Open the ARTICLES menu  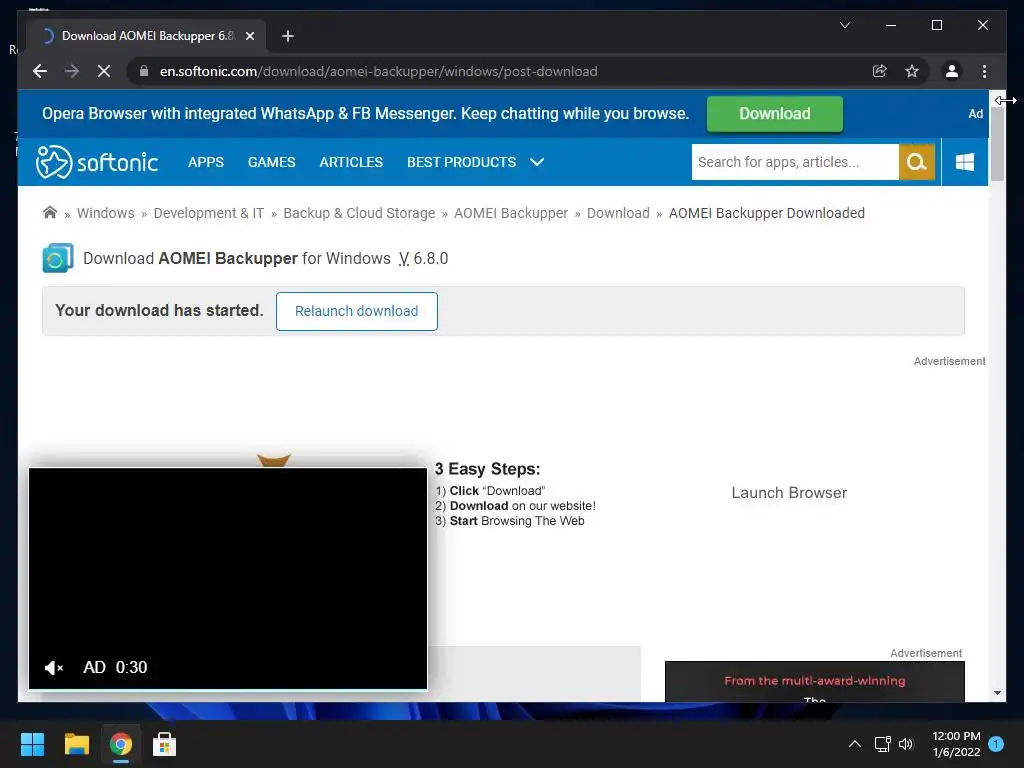[351, 162]
